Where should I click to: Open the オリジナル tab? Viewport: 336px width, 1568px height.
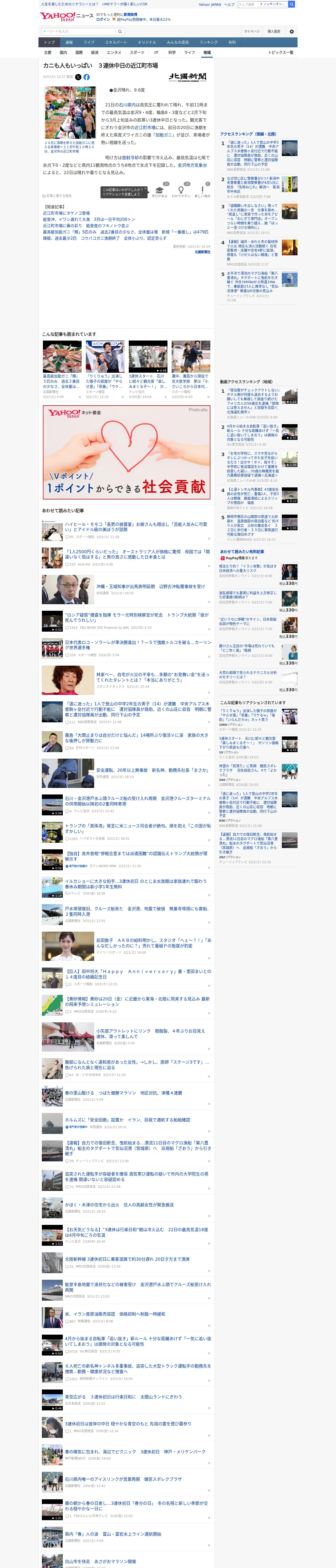point(147,43)
